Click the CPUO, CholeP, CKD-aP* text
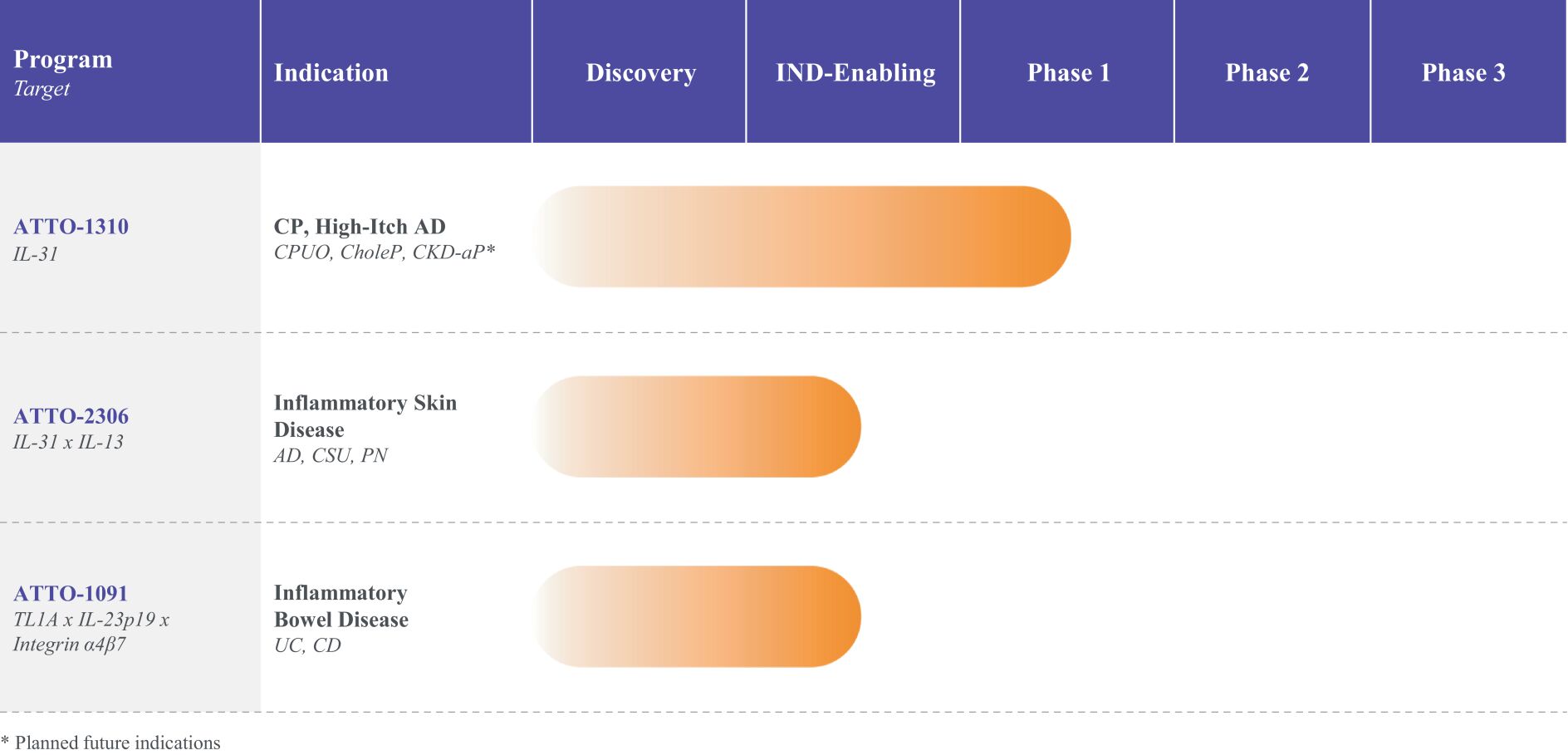The image size is (1568, 755). (385, 252)
